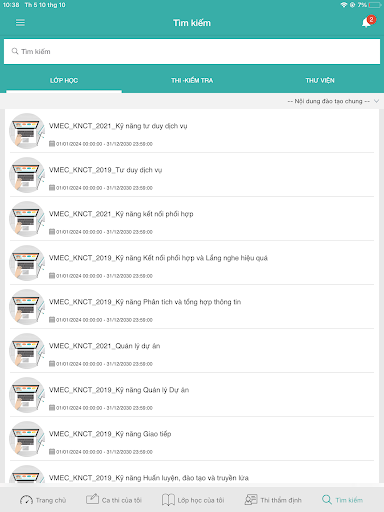
Task: Click calendar icon under Kỹ năng Giao tiếp
Action: [52, 452]
